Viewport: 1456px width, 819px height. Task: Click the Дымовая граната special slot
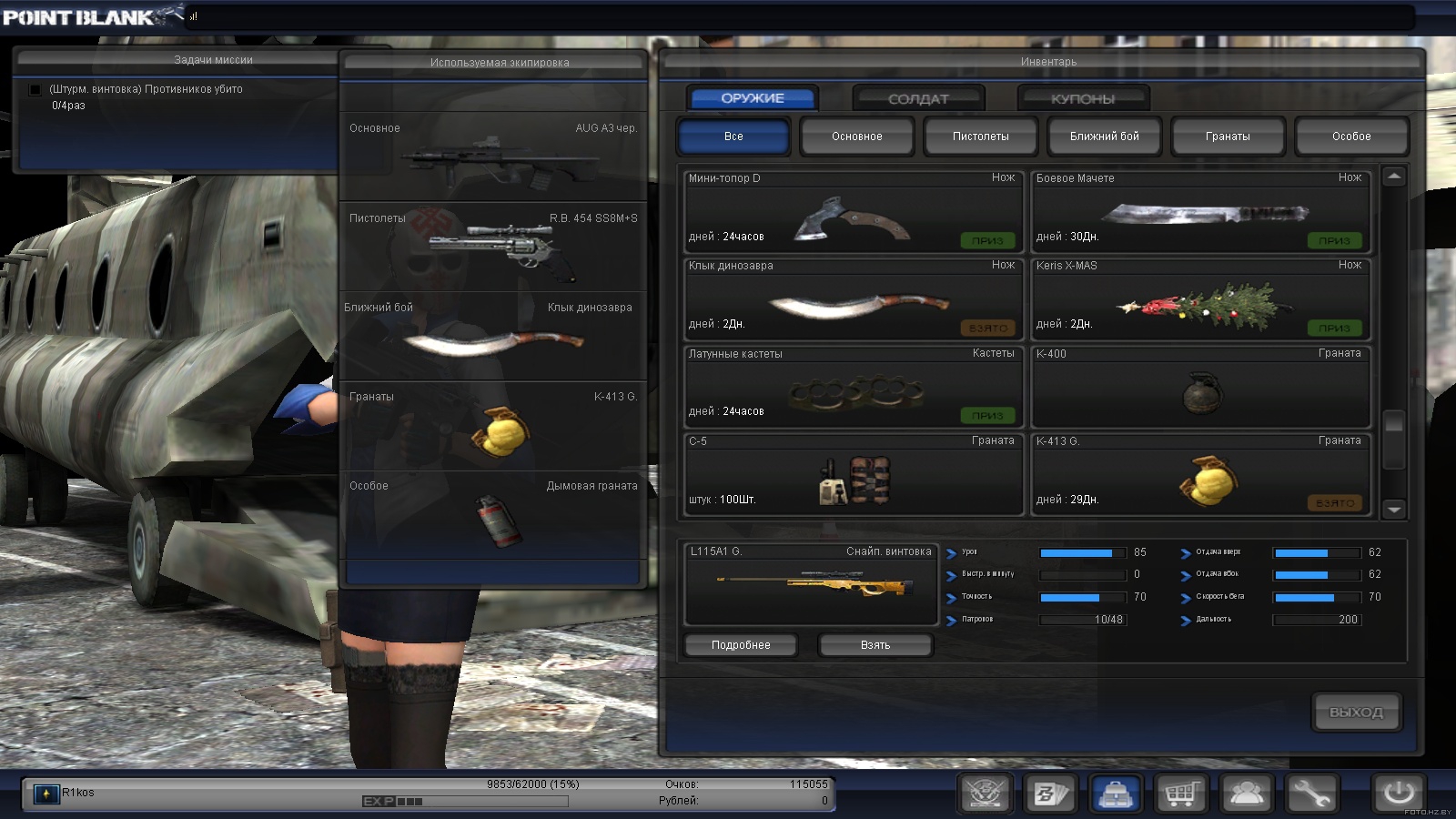(x=492, y=513)
